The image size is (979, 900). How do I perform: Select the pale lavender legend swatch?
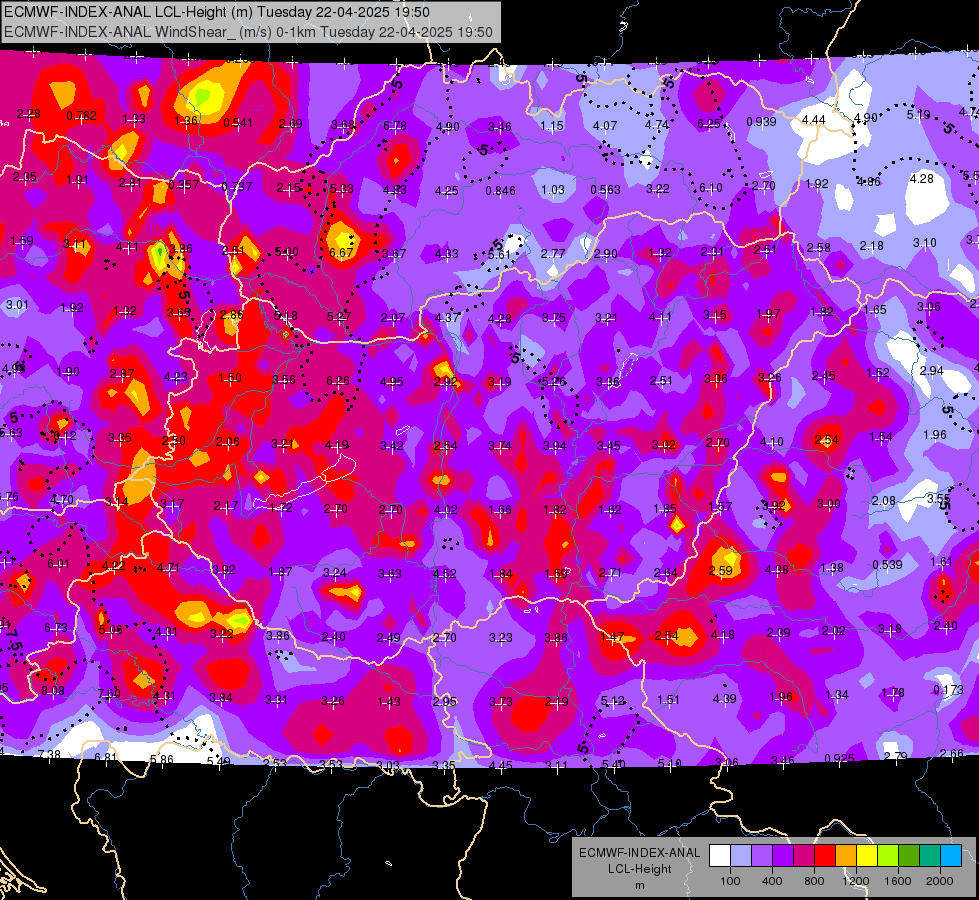point(740,856)
